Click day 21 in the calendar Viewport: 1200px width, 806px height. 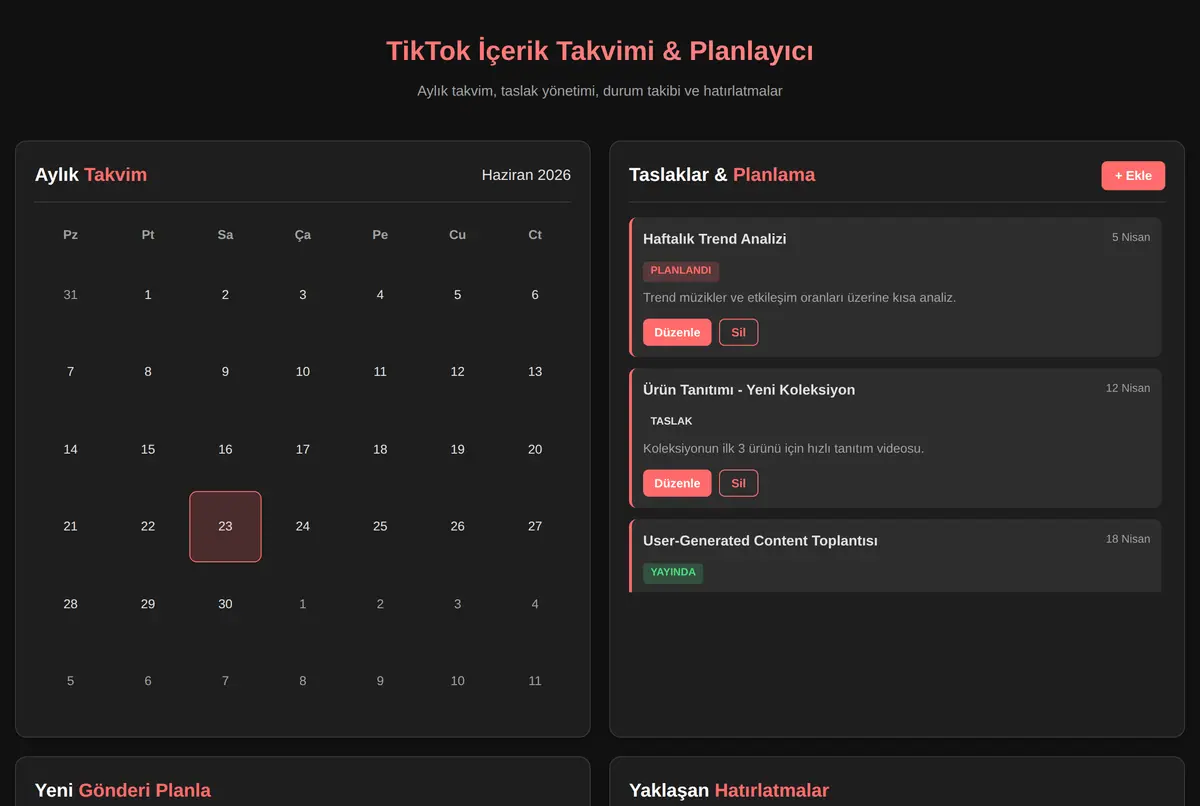point(70,526)
